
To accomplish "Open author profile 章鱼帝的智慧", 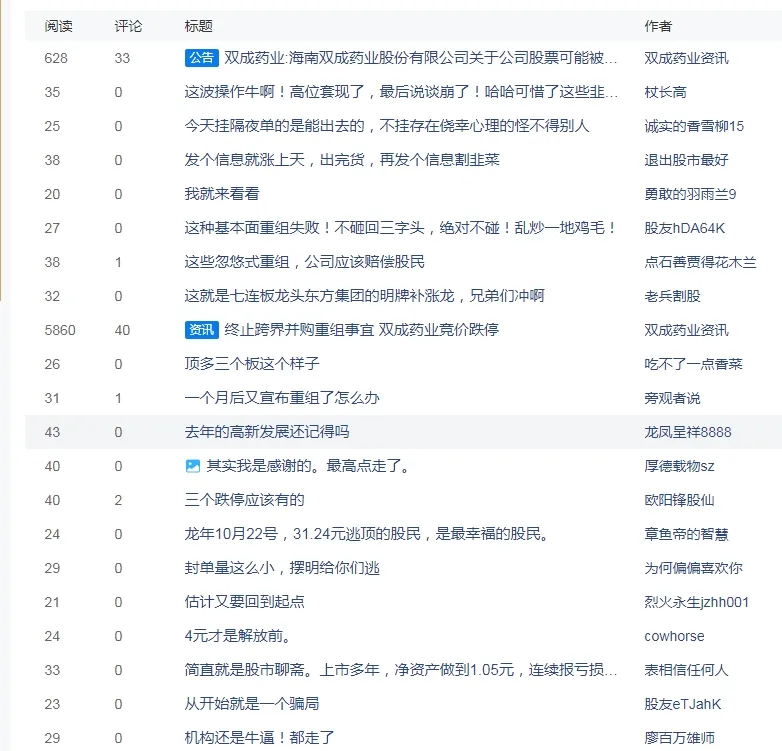I will (686, 534).
